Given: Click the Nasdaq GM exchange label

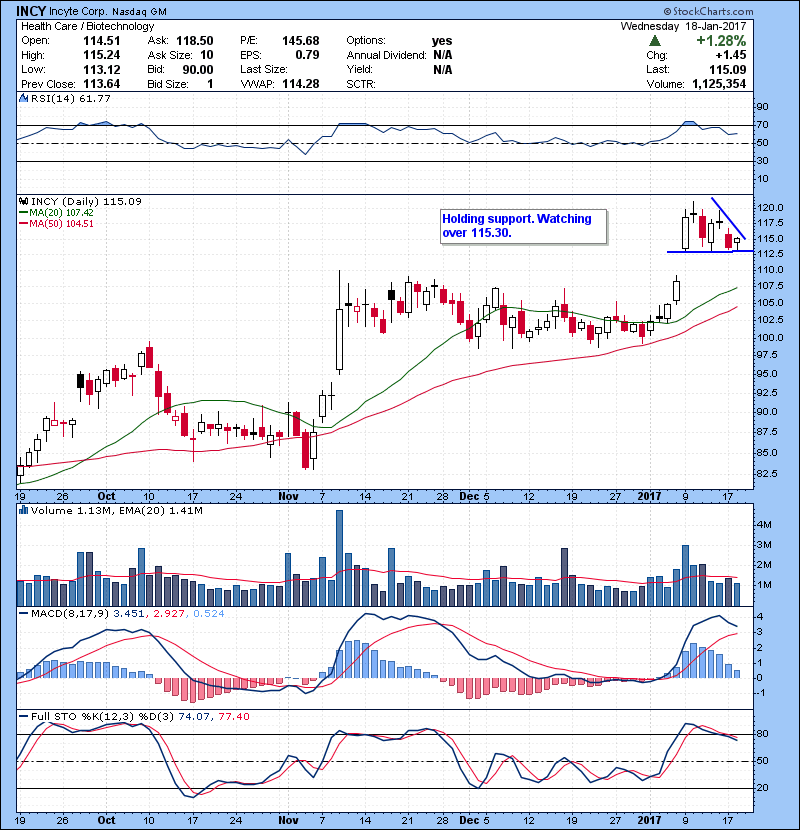Looking at the screenshot, I should [139, 11].
